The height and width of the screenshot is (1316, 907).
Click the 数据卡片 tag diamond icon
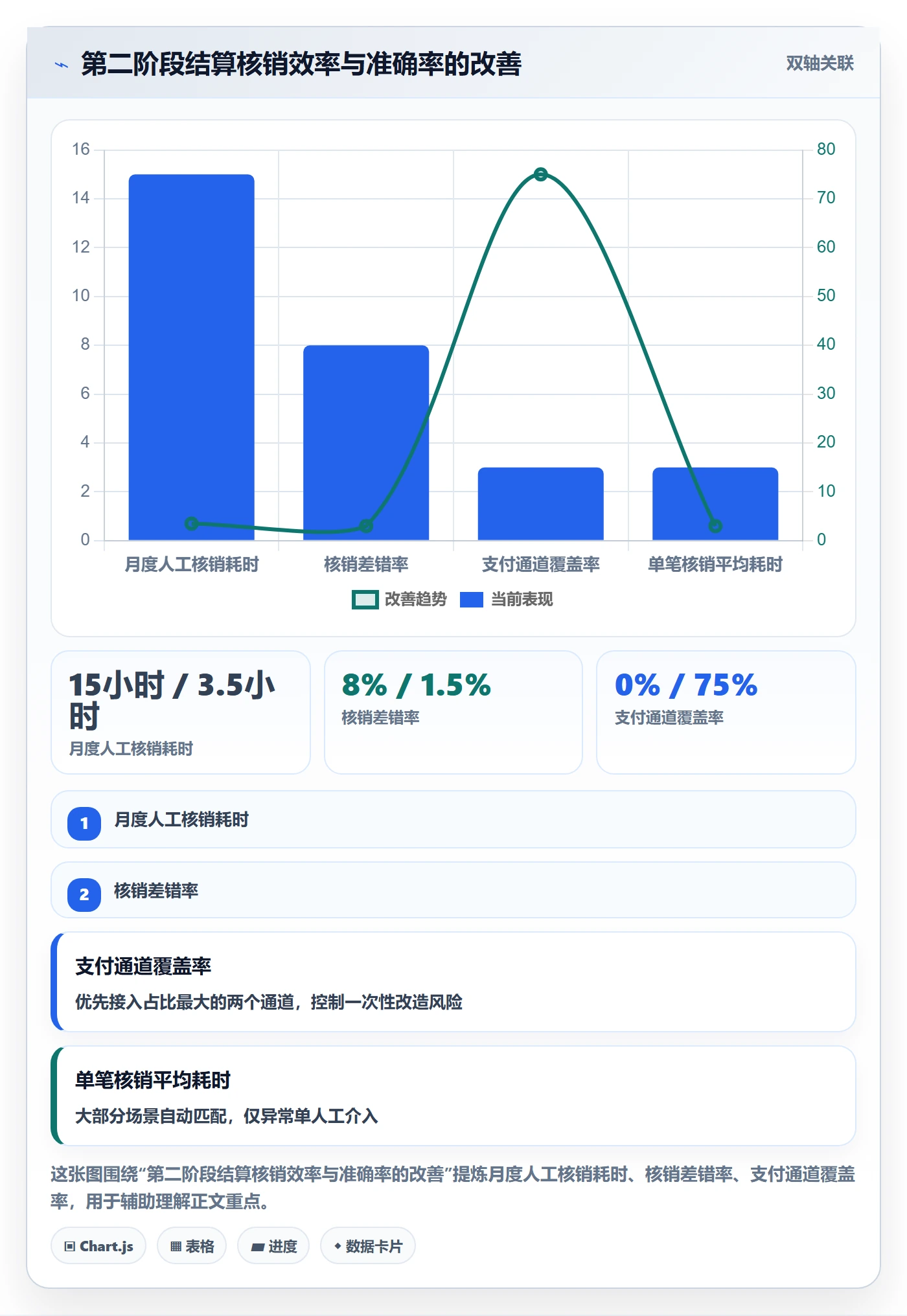pos(337,1246)
